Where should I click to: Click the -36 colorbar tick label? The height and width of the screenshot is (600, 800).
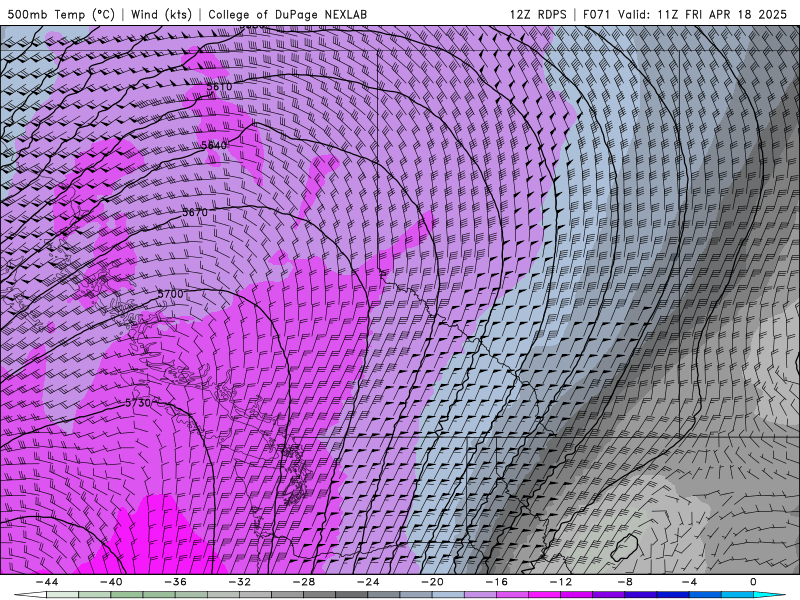(176, 582)
